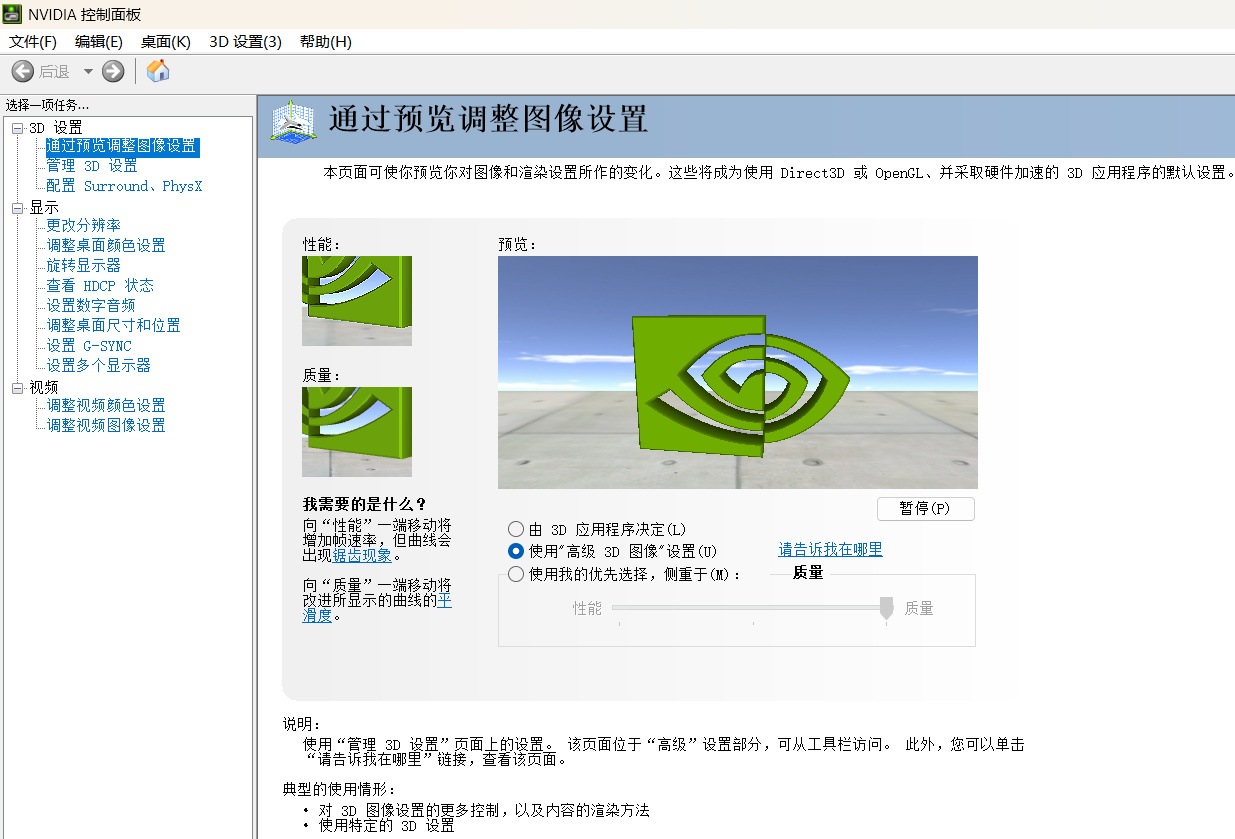
Task: Collapse the 显示 tree node
Action: 17,208
